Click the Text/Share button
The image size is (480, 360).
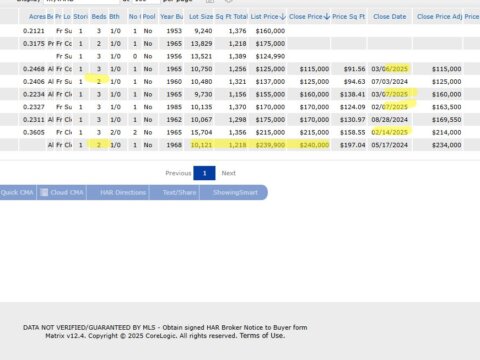click(179, 192)
